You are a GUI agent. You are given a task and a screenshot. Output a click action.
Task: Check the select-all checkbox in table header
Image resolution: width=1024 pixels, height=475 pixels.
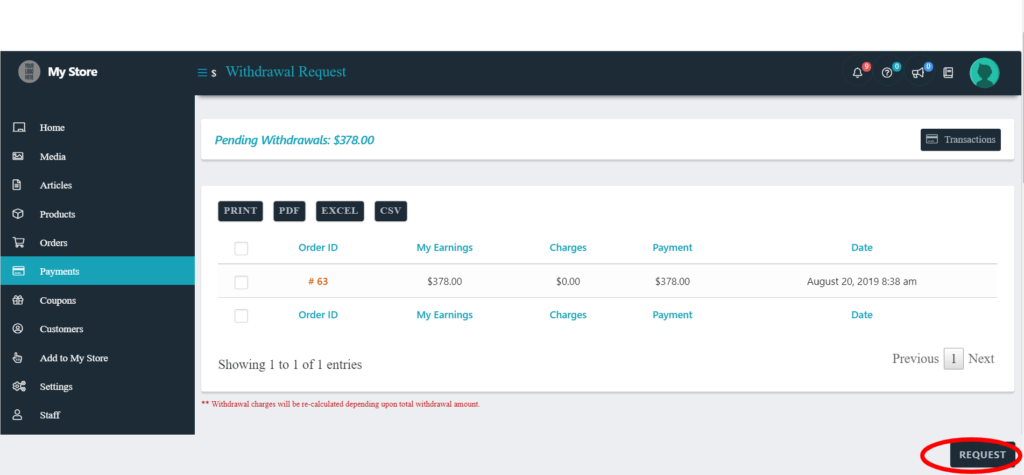(241, 248)
